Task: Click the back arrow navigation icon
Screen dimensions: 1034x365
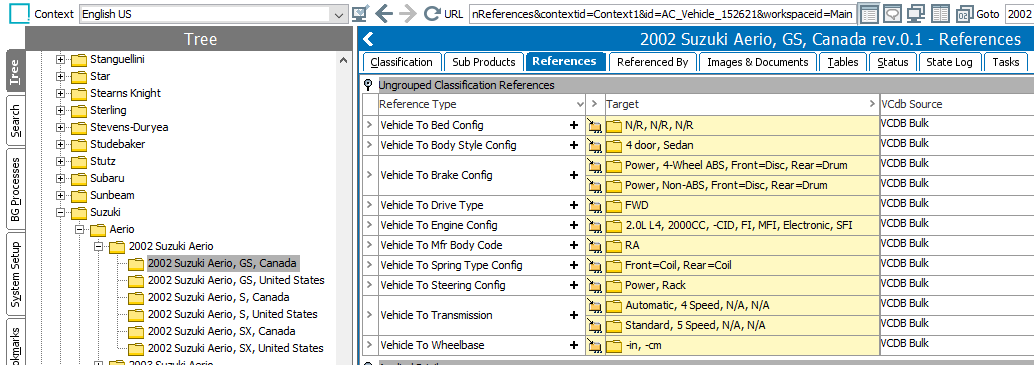Action: pyautogui.click(x=384, y=13)
